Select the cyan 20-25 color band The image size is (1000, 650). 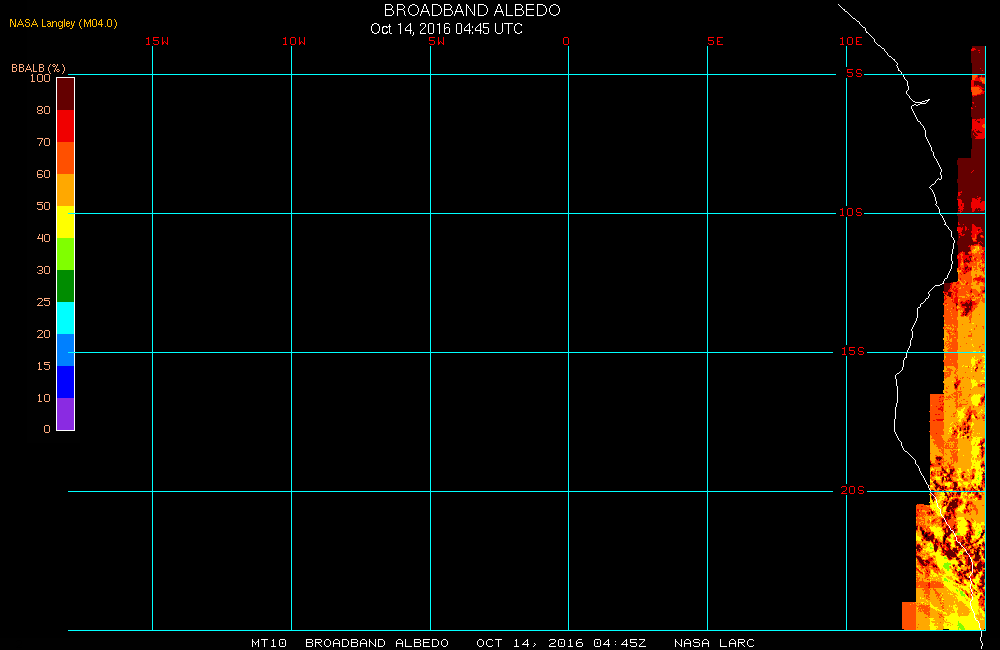click(x=66, y=318)
